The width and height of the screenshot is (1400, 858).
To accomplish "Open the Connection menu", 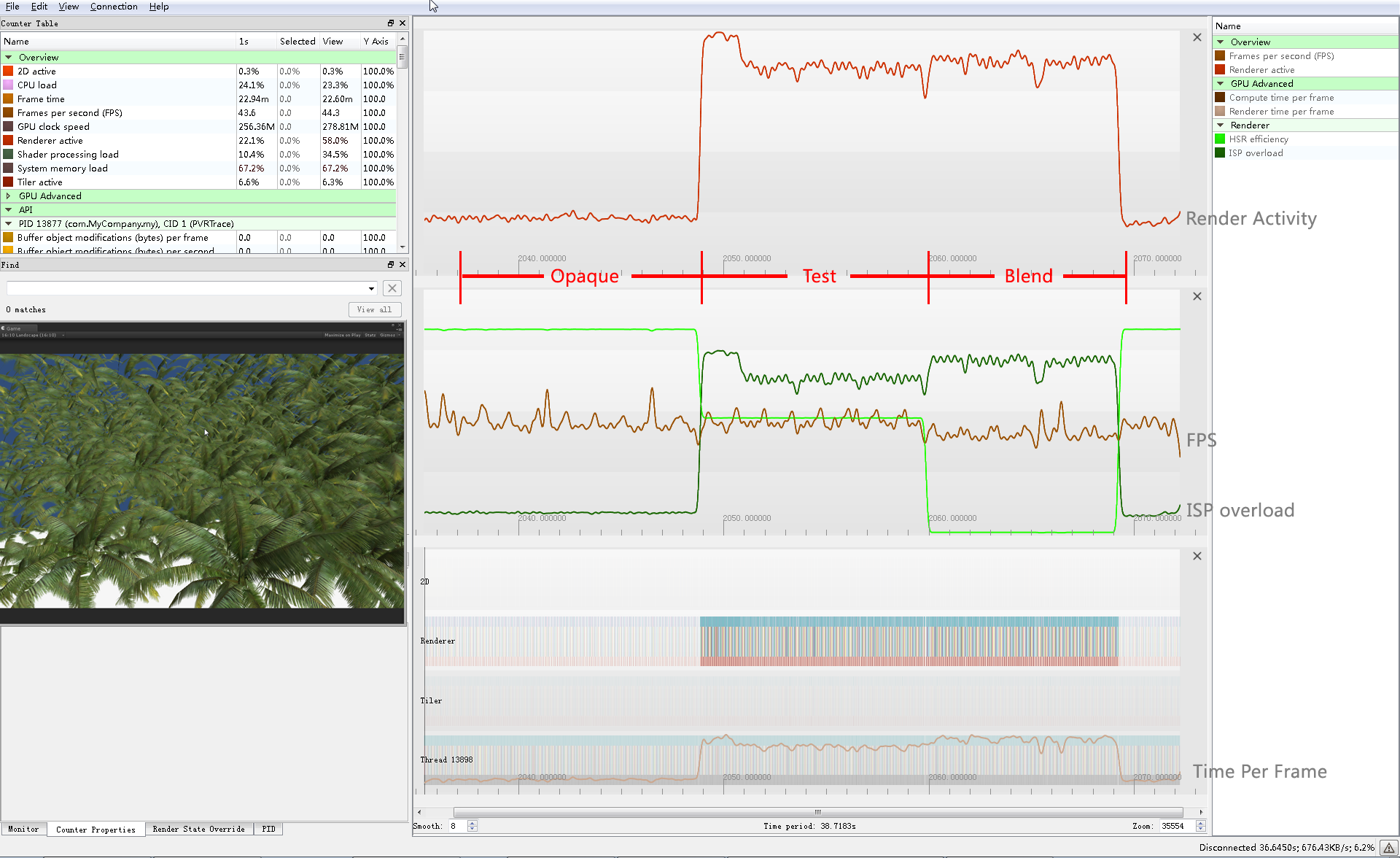I will 114,7.
